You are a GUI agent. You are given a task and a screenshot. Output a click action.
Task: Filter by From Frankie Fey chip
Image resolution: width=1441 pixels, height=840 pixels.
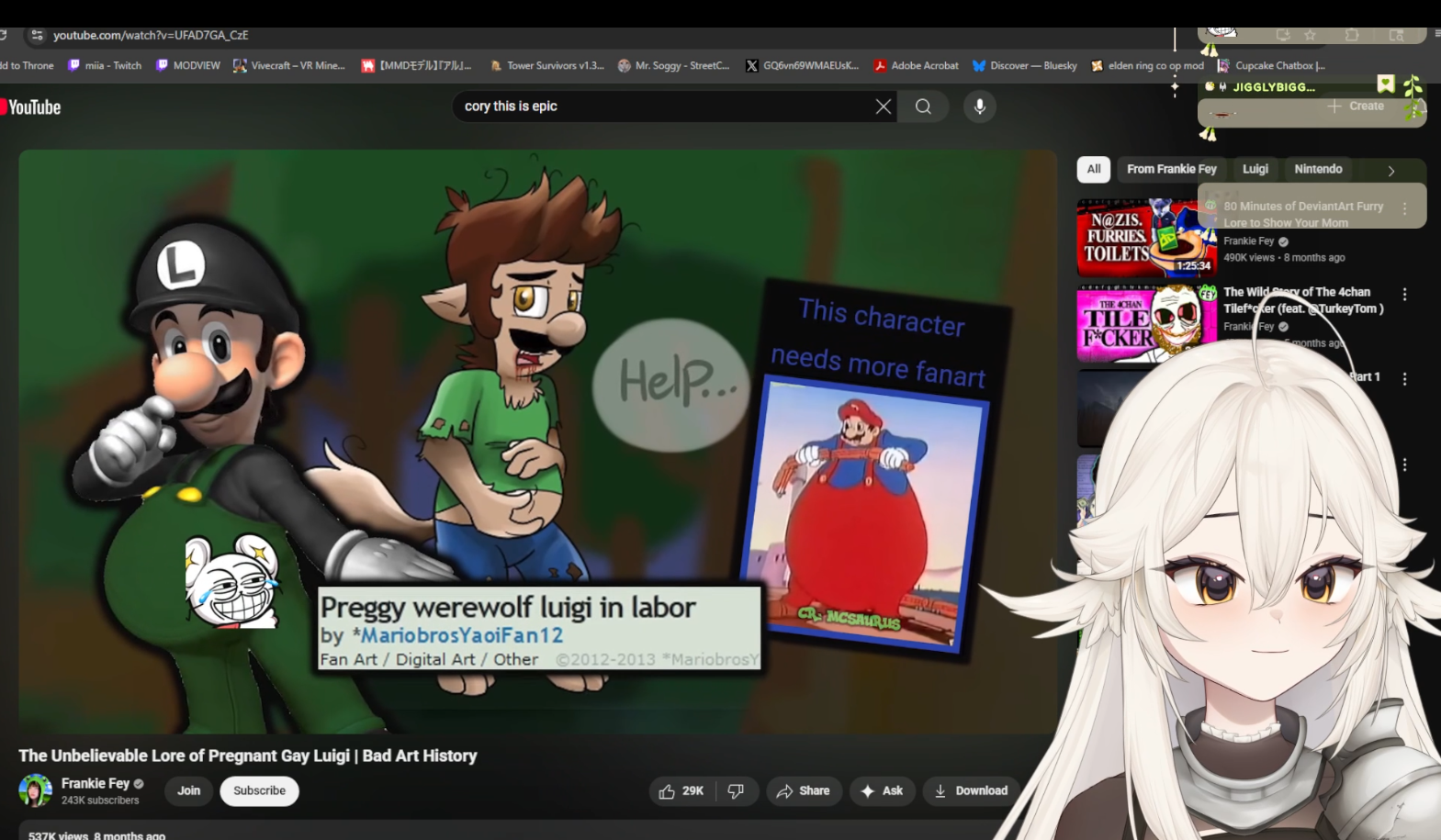[1172, 169]
